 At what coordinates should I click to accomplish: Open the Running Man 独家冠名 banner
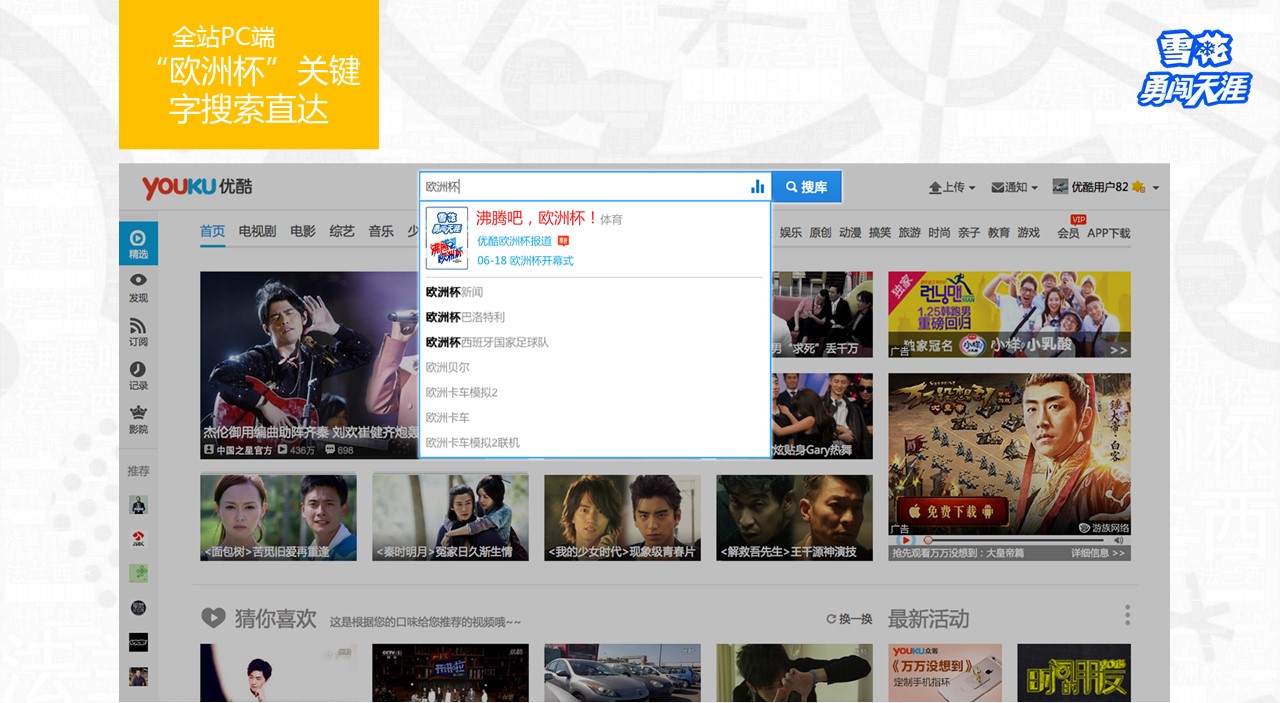point(1009,314)
